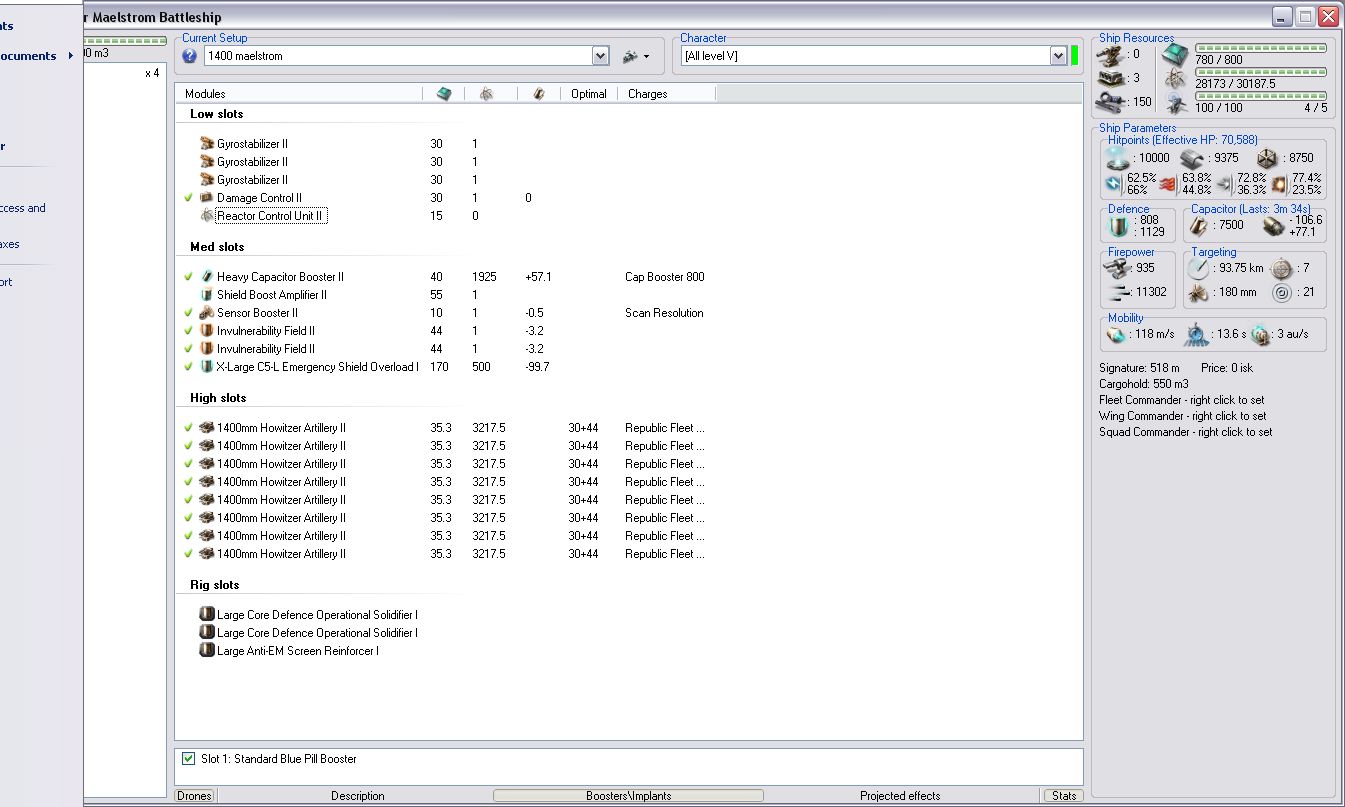Click the Shield Boost Amplifier II module icon
Viewport: 1345px width, 807px height.
(207, 295)
